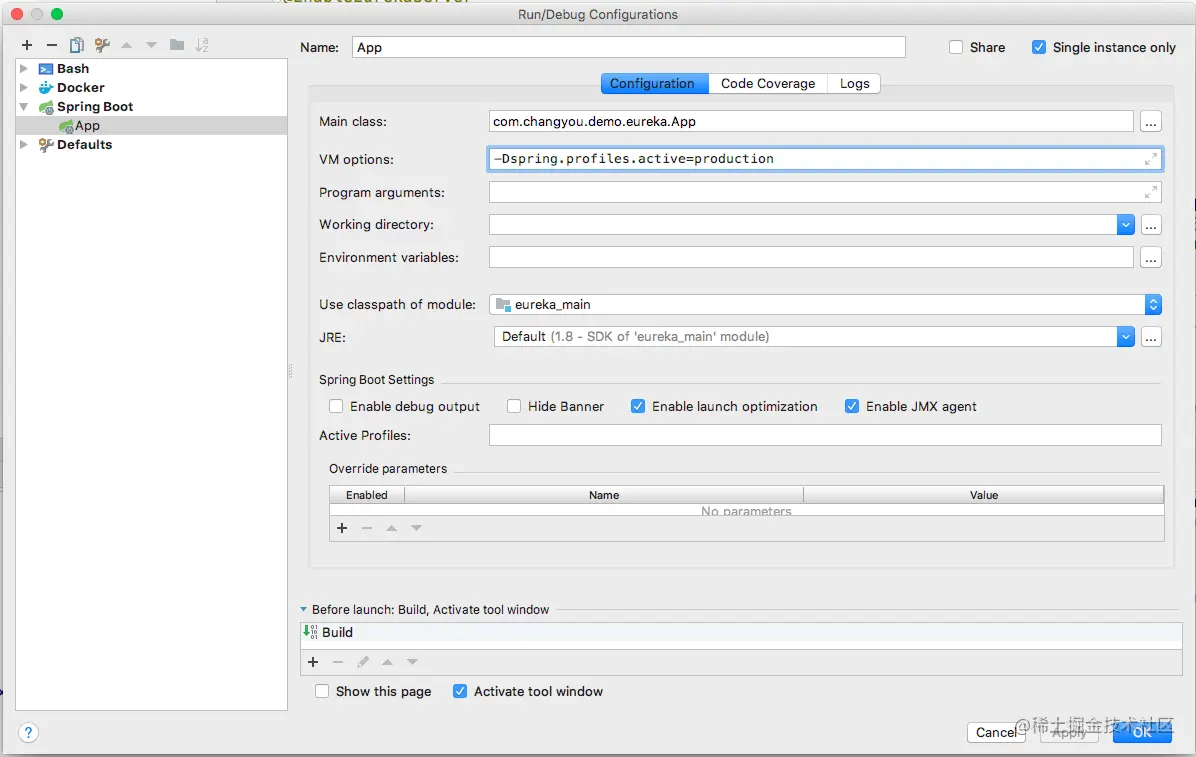Expand VM options field editor icon
The width and height of the screenshot is (1196, 757).
1150,159
